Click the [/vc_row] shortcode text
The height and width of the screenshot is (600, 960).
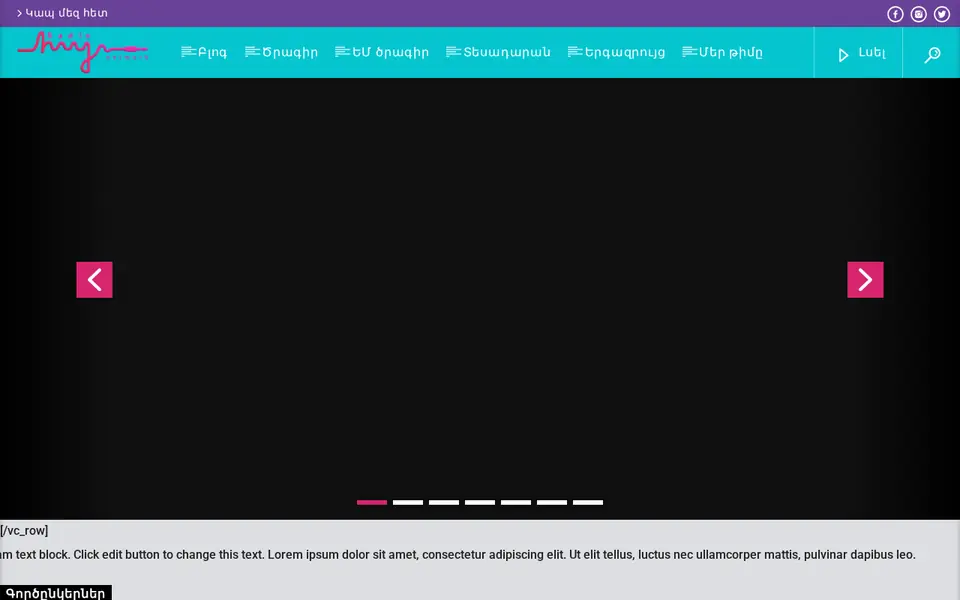pyautogui.click(x=24, y=531)
